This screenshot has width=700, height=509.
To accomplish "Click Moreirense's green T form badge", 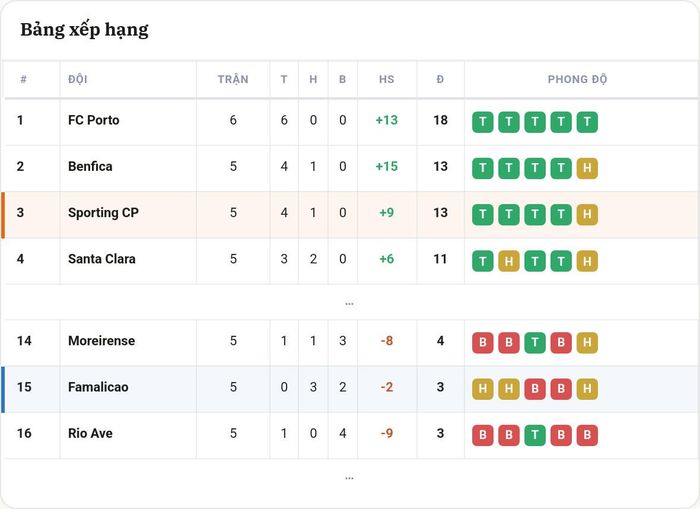I will (x=535, y=342).
